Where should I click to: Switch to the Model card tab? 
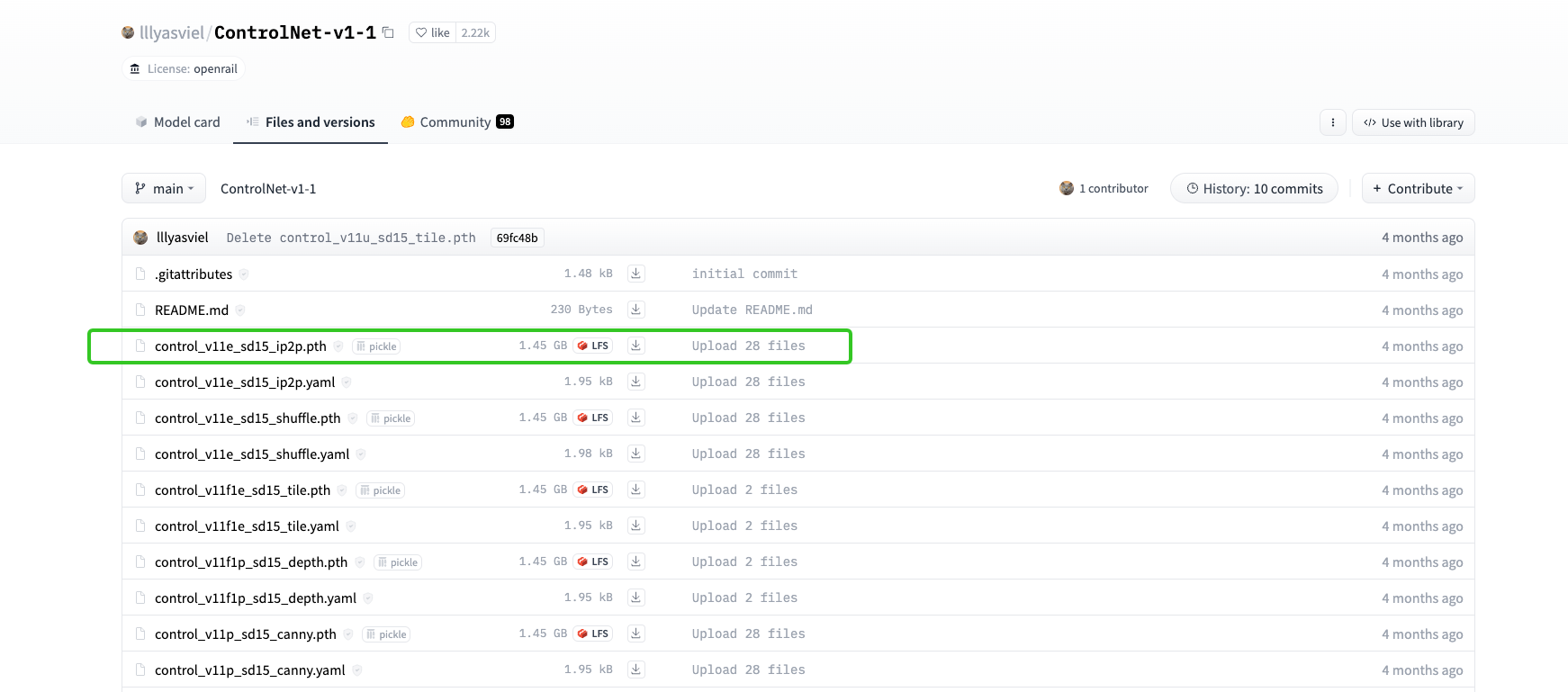pyautogui.click(x=177, y=122)
